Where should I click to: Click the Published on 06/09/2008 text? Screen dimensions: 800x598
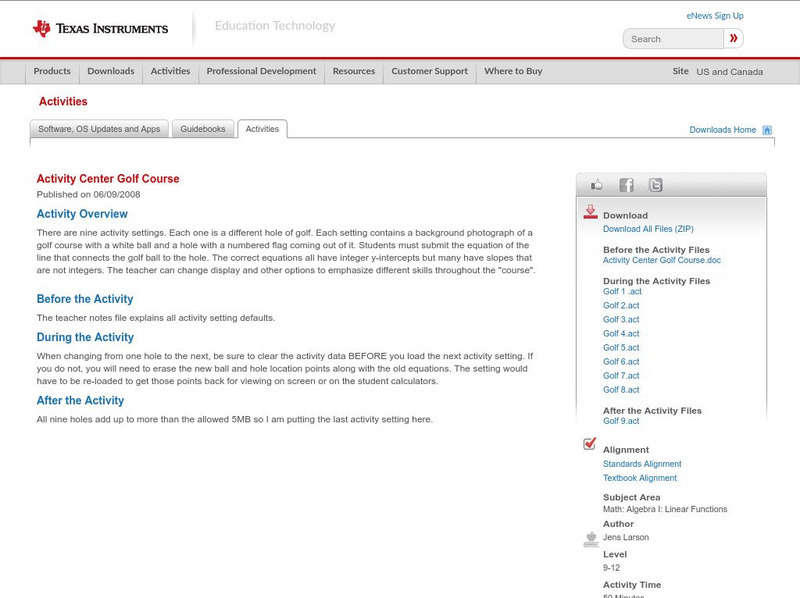point(88,194)
